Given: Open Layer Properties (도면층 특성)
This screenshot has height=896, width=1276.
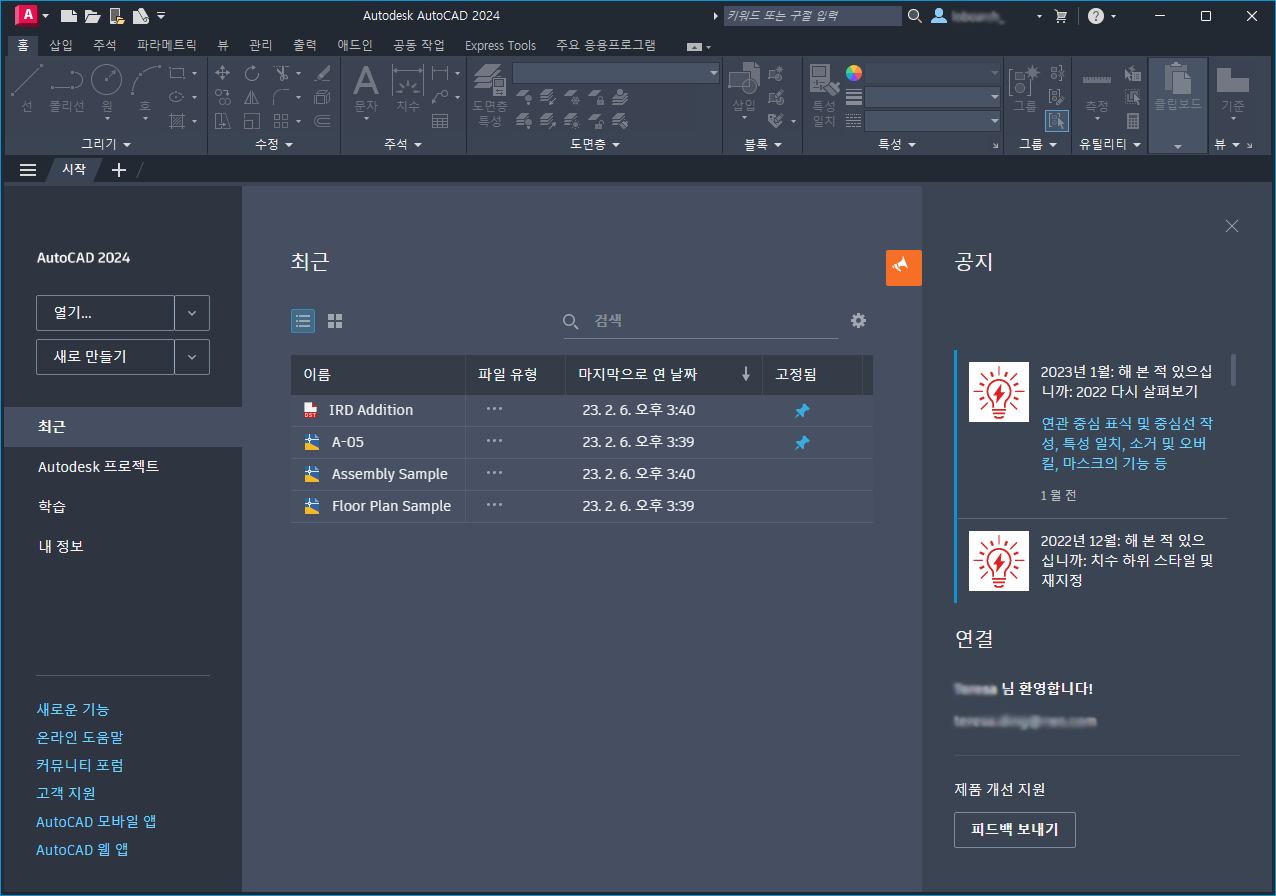Looking at the screenshot, I should click(489, 95).
